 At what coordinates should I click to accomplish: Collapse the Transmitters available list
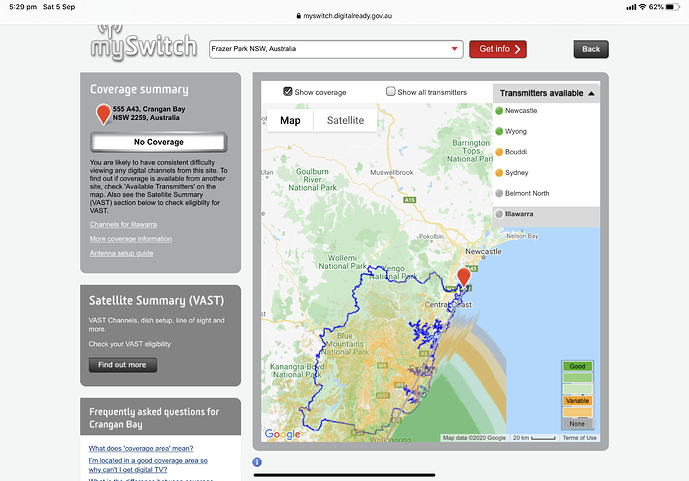(590, 93)
